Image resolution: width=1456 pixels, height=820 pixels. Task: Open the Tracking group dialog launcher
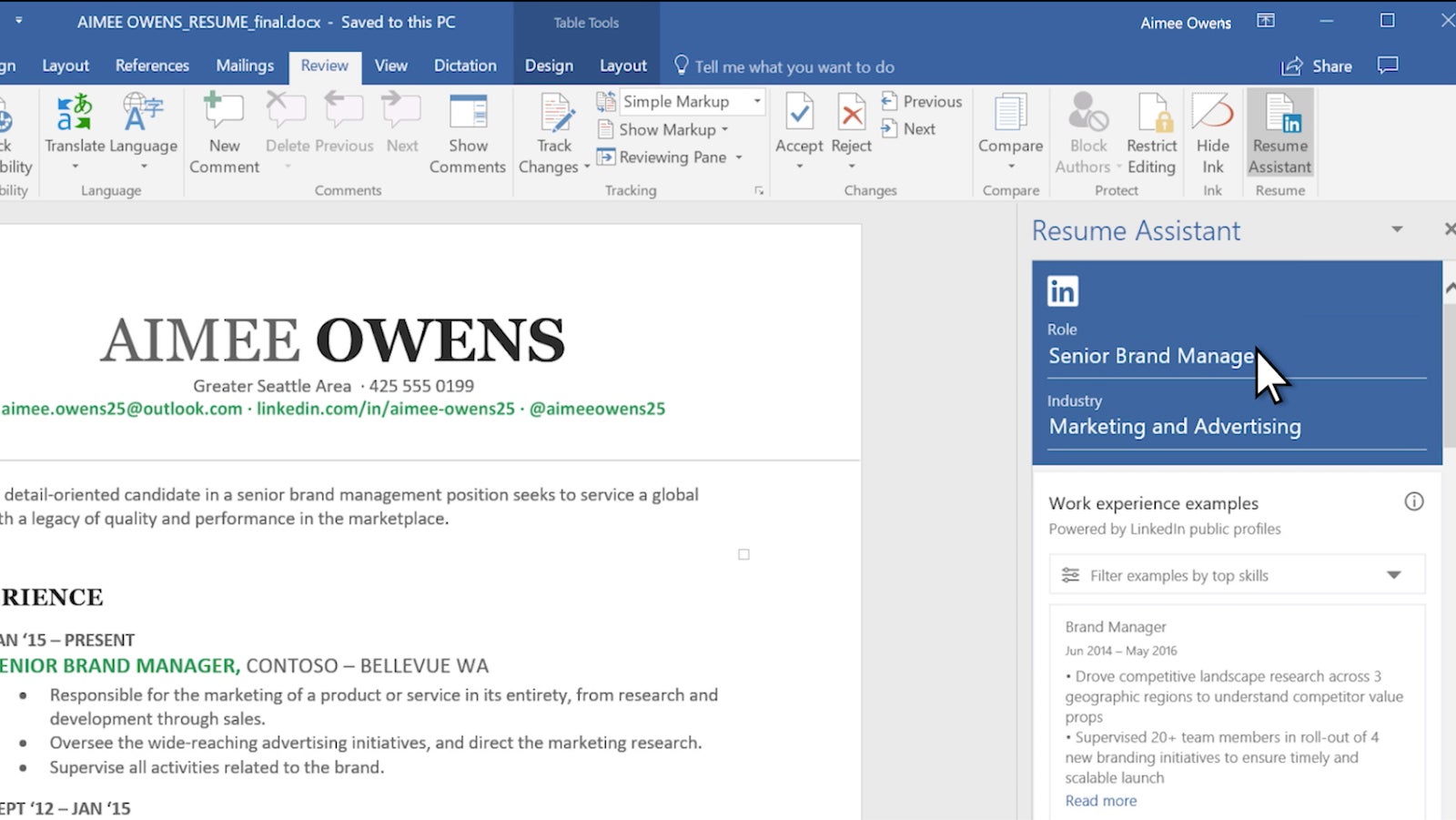(x=759, y=191)
